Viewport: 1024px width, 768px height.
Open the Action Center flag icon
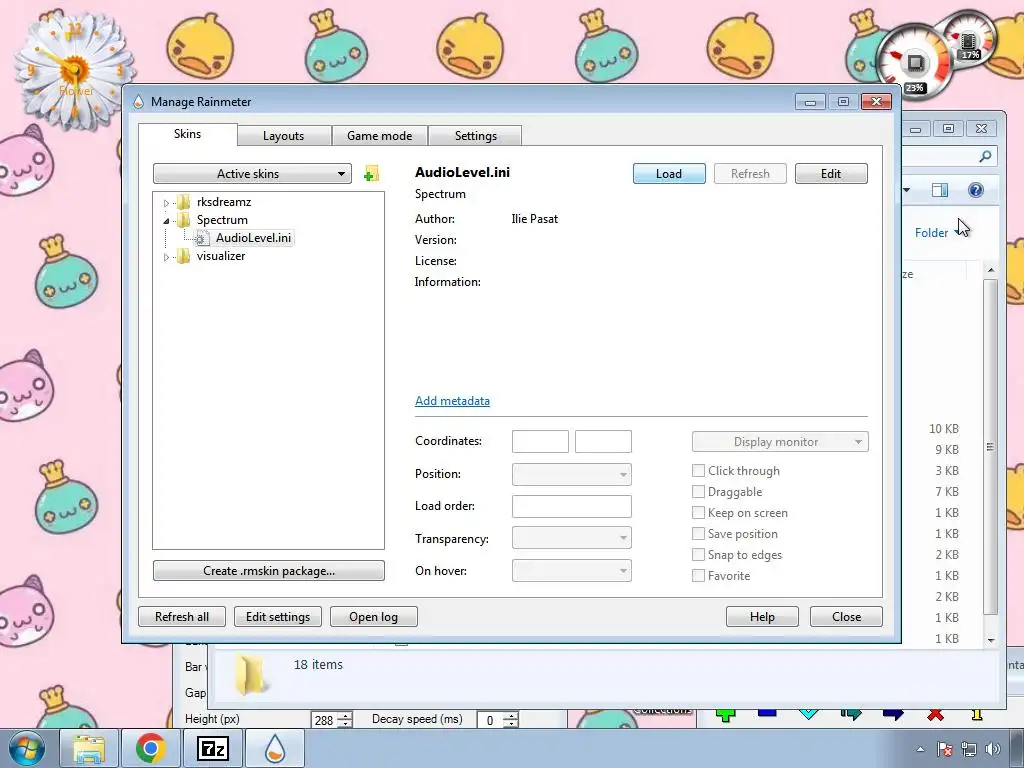944,749
